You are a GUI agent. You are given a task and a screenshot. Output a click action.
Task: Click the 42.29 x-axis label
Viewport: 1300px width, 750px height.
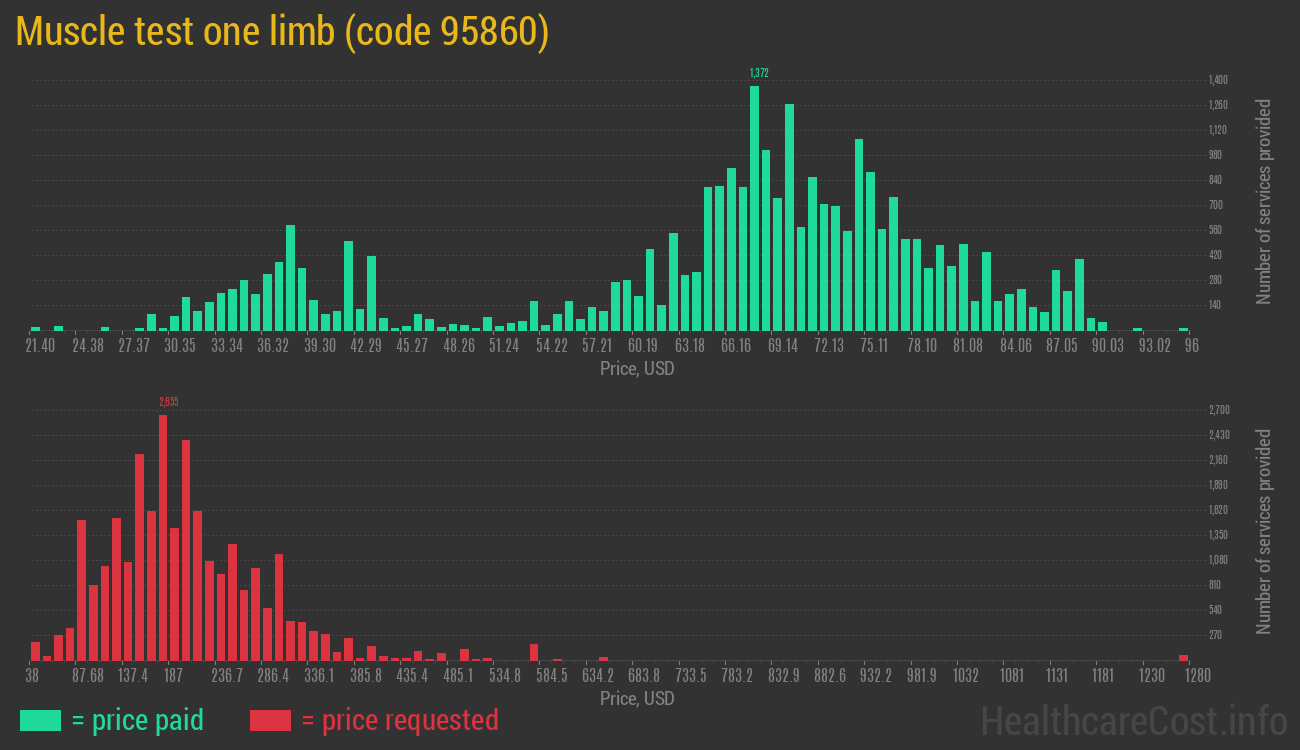coord(366,346)
